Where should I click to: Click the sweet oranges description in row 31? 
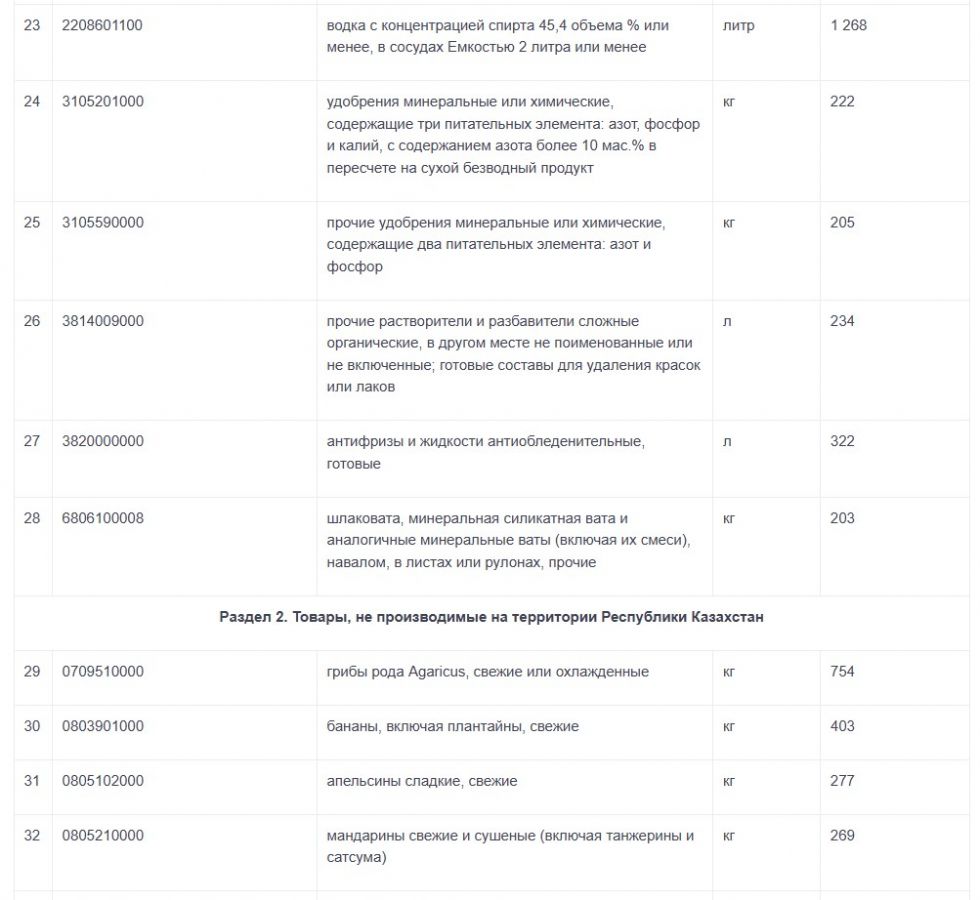click(x=421, y=780)
